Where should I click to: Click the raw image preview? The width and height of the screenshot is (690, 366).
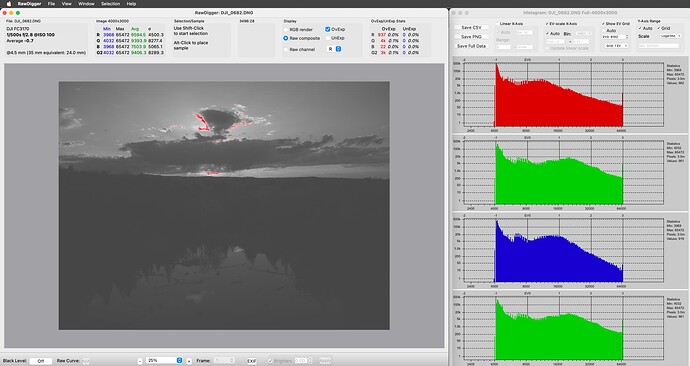point(224,205)
